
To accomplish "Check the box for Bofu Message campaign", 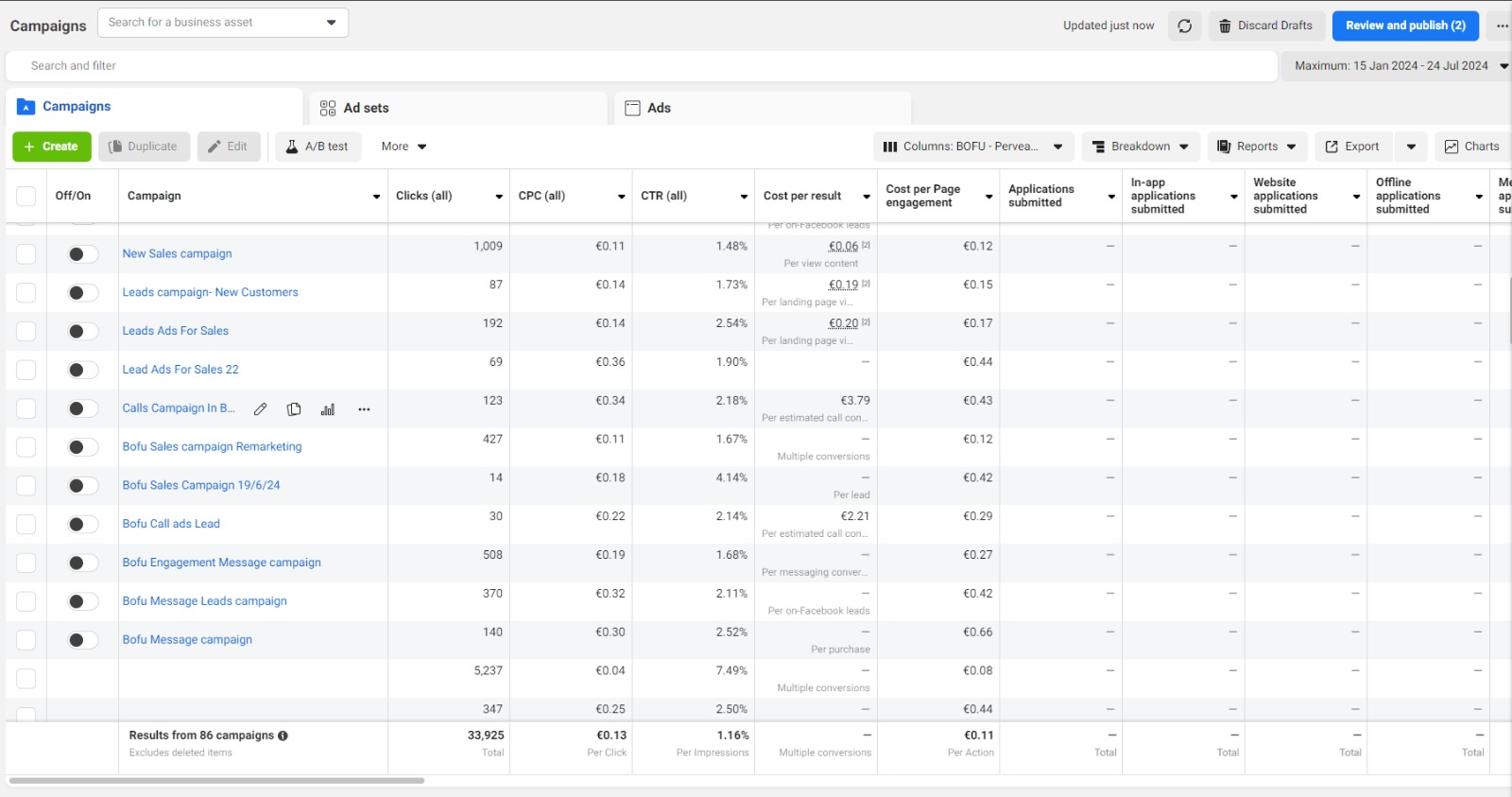I will point(26,640).
